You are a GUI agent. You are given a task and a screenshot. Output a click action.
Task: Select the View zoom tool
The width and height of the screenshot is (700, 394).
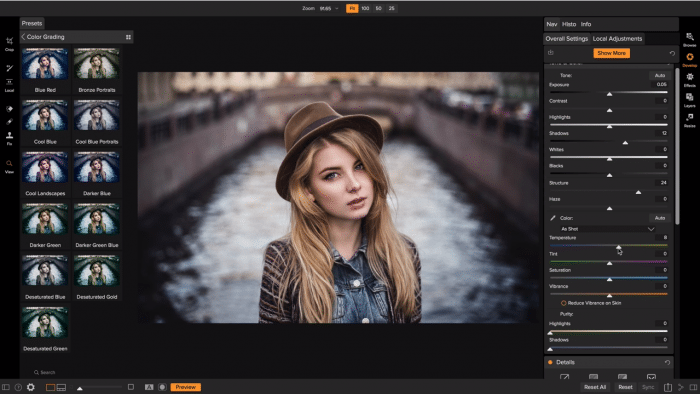click(x=9, y=166)
